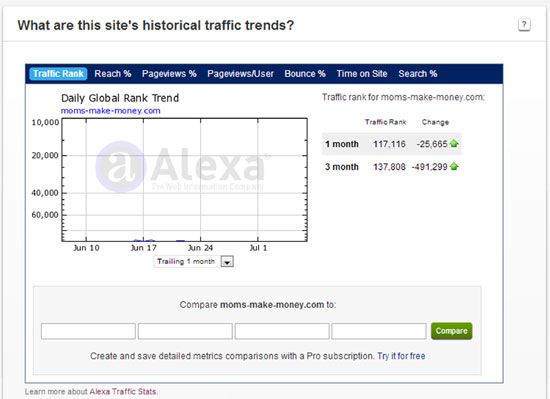550x399 pixels.
Task: Open the Alexa Traffic Stats link
Action: (123, 392)
